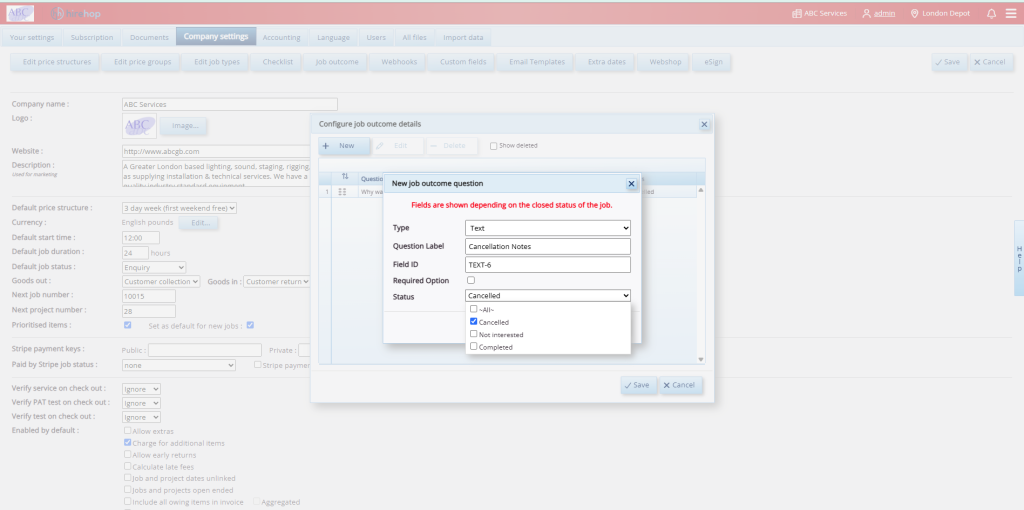Toggle Set as default for new jobs

point(249,325)
